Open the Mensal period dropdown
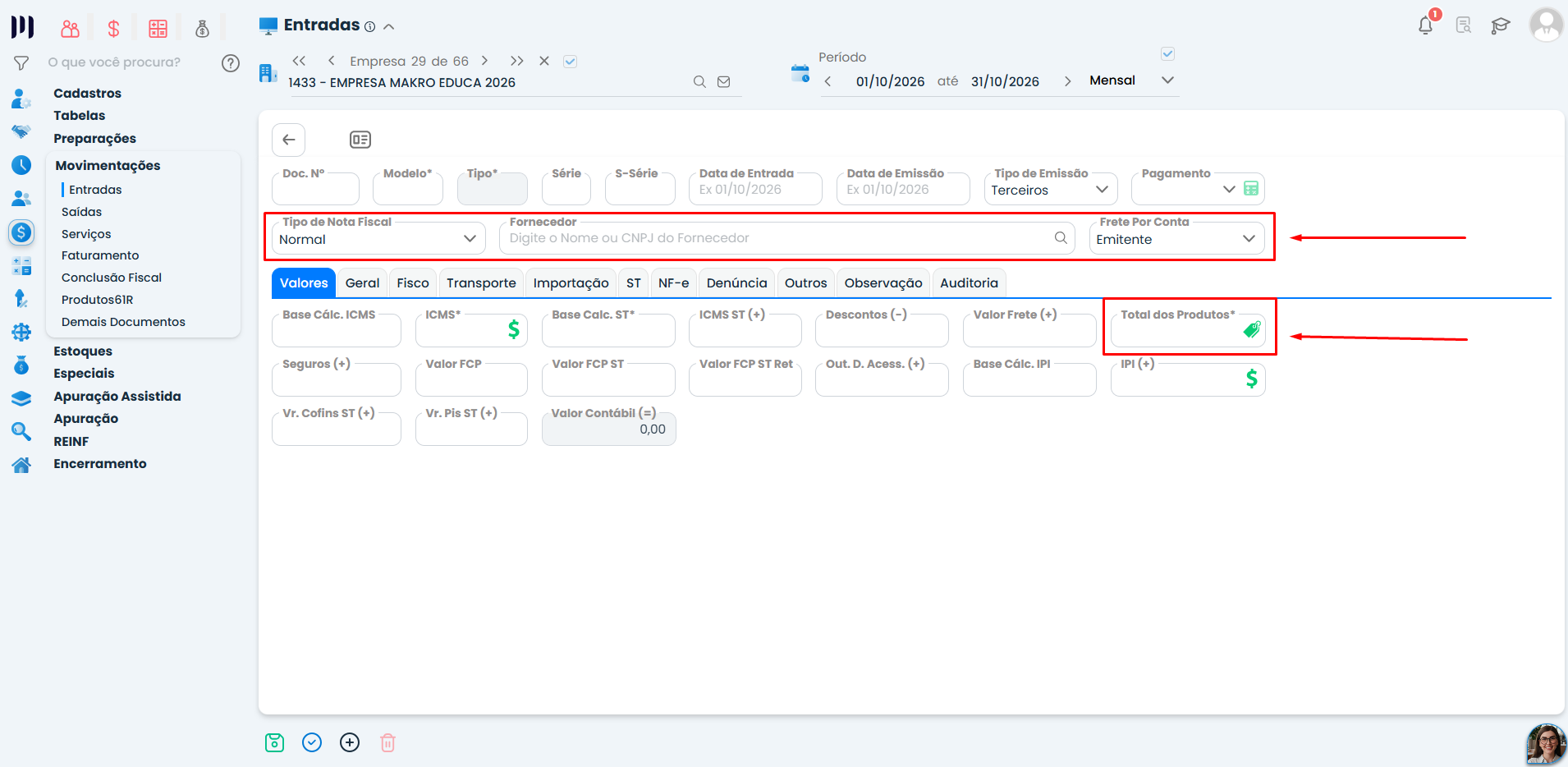The image size is (1568, 767). point(1131,80)
